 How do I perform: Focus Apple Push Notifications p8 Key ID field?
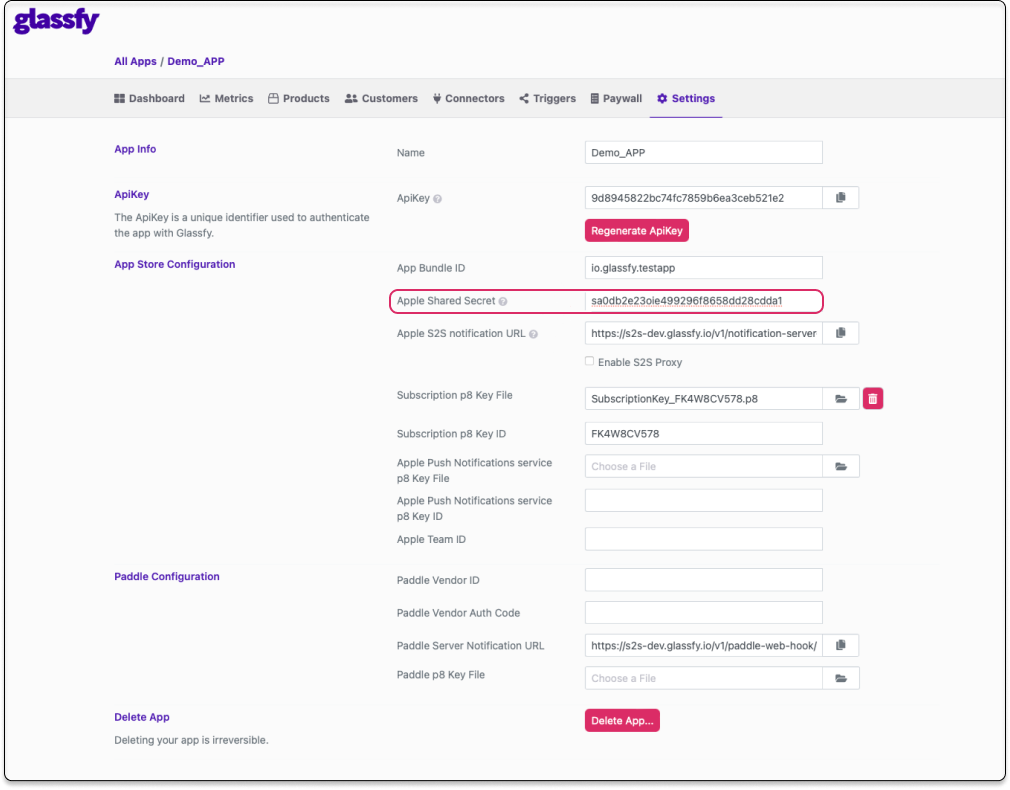[703, 501]
